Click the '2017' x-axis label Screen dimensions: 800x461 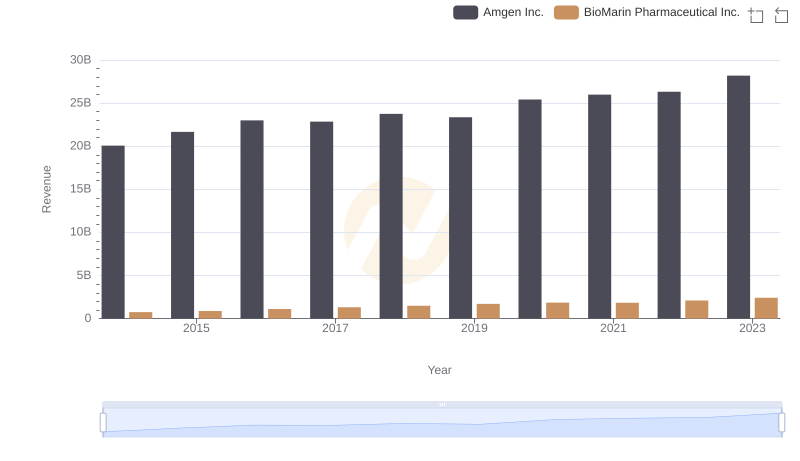pos(335,328)
